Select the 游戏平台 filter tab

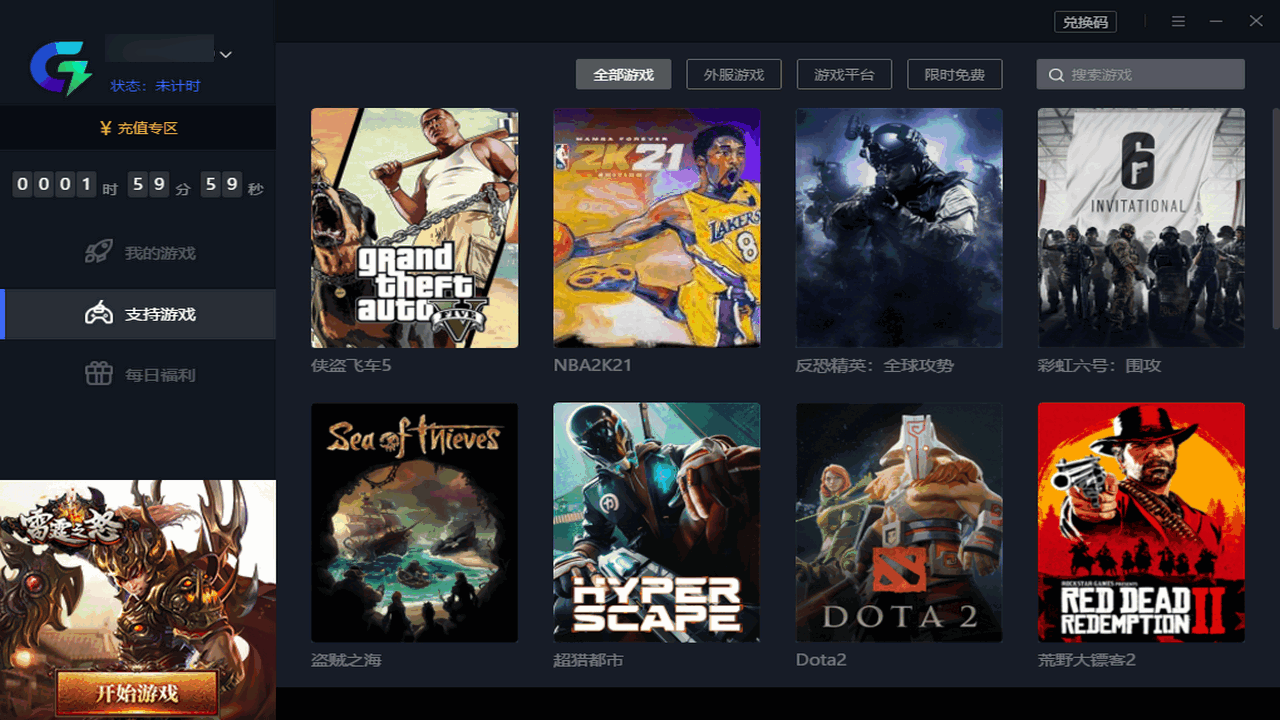(844, 74)
